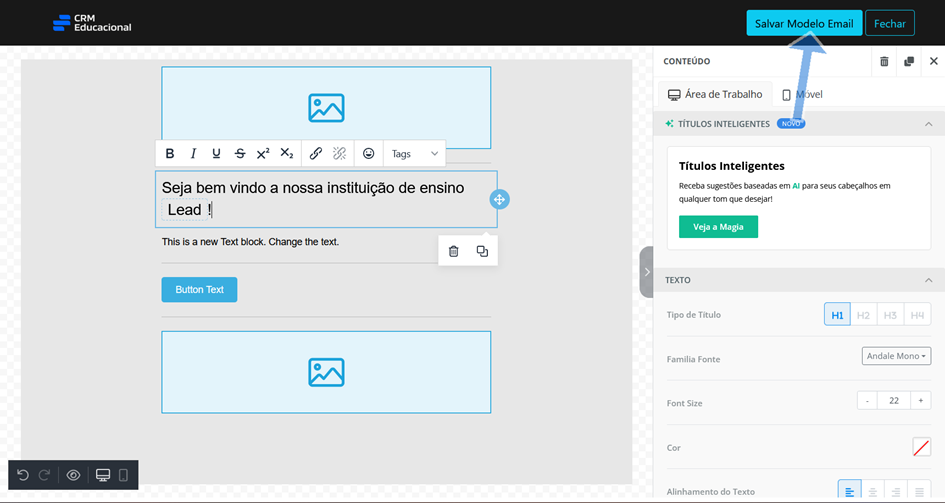
Task: Underline the selected text
Action: (216, 154)
